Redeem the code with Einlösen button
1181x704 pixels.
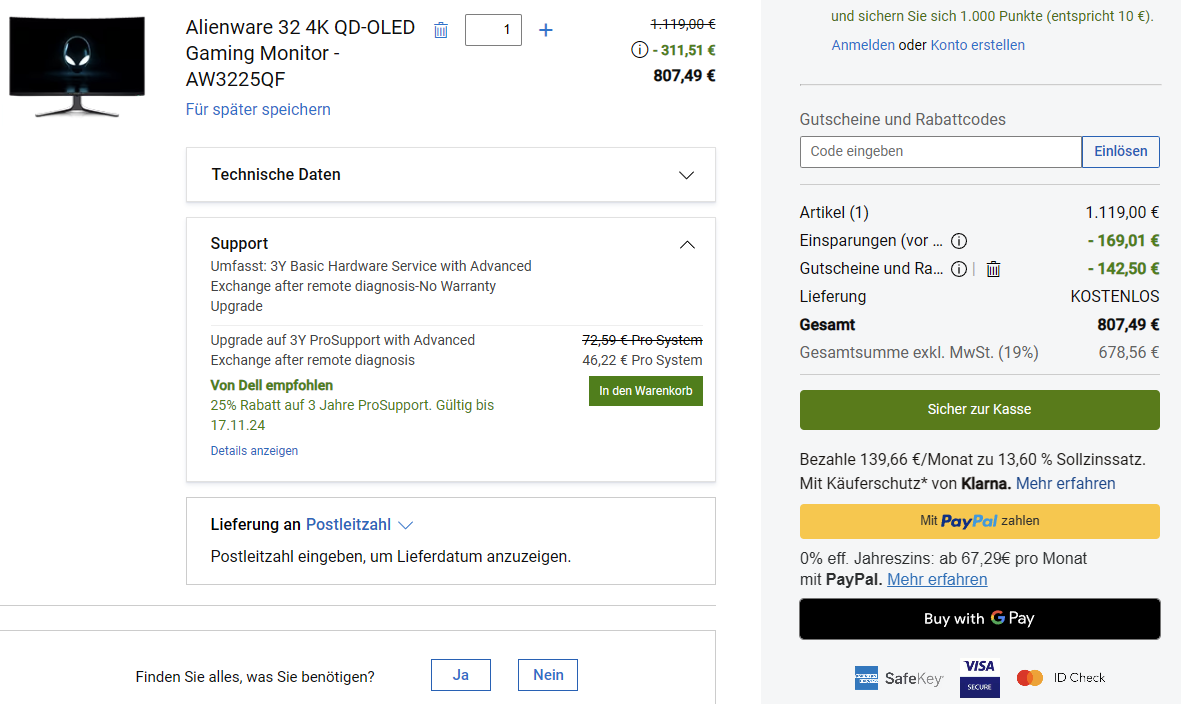coord(1121,151)
